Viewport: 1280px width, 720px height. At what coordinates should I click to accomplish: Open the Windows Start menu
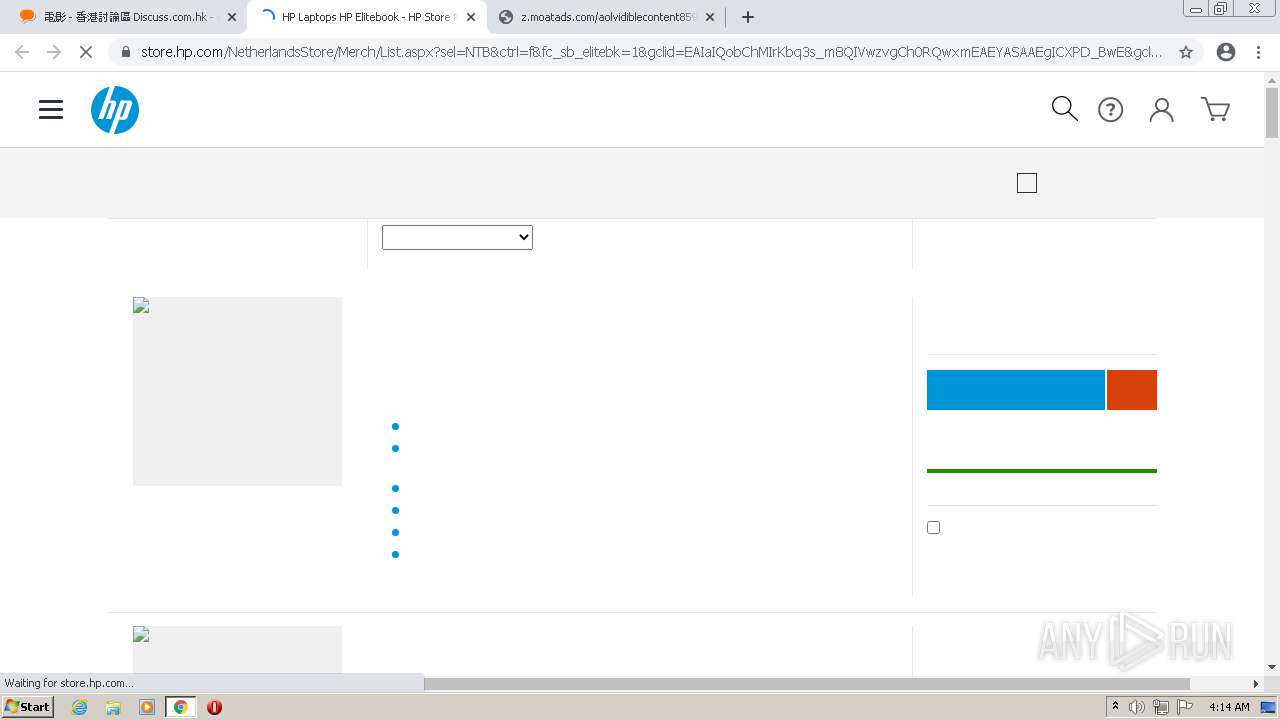click(x=27, y=707)
